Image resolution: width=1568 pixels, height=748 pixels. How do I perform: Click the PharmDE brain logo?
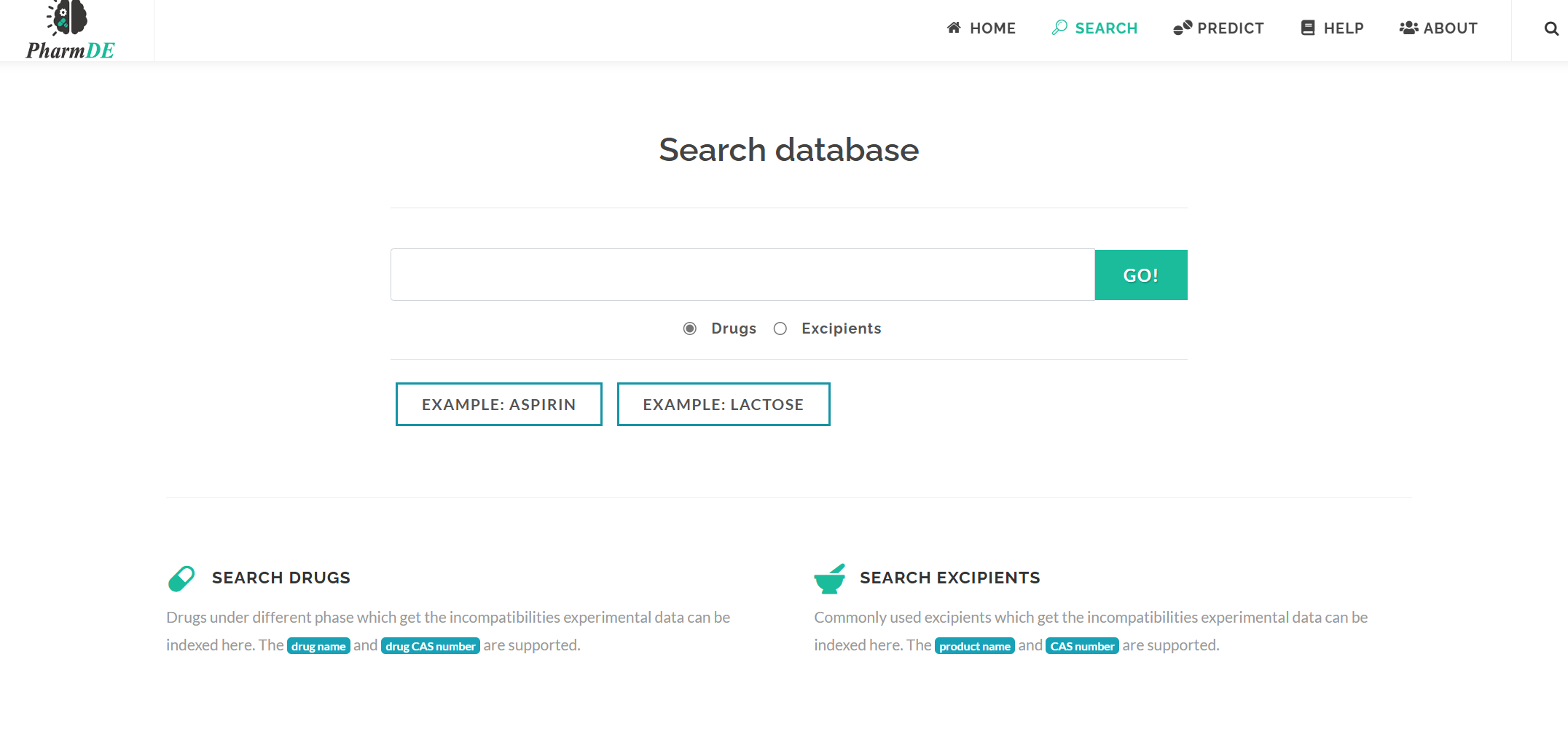pyautogui.click(x=70, y=30)
